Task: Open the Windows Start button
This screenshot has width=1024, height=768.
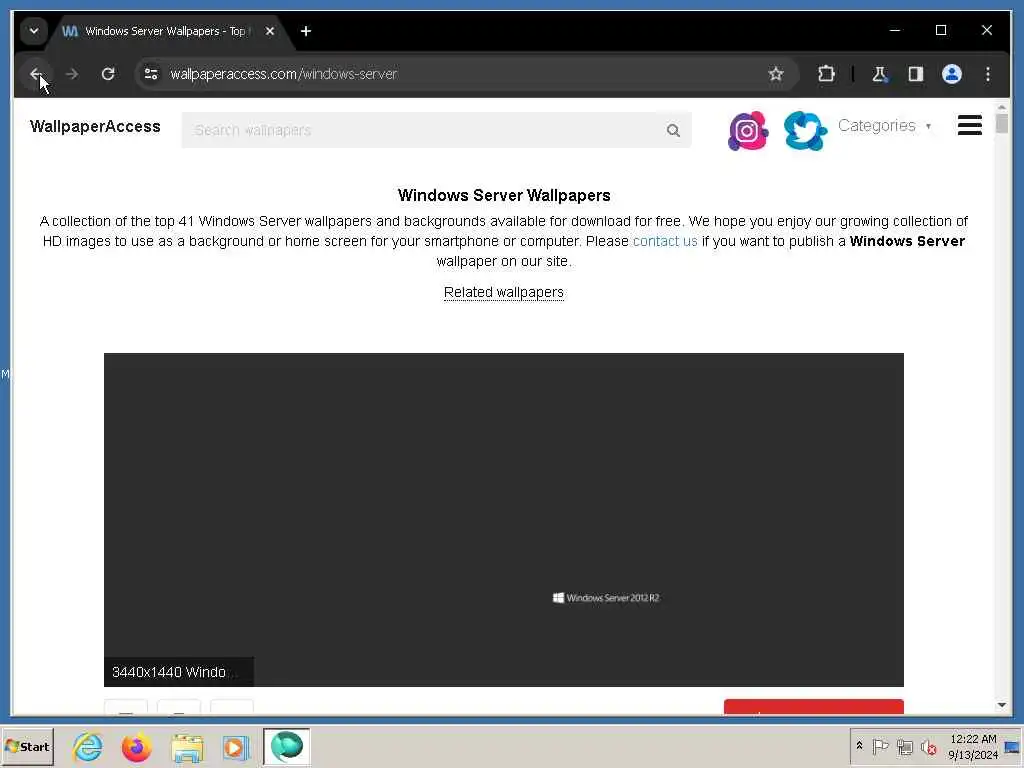Action: (27, 746)
